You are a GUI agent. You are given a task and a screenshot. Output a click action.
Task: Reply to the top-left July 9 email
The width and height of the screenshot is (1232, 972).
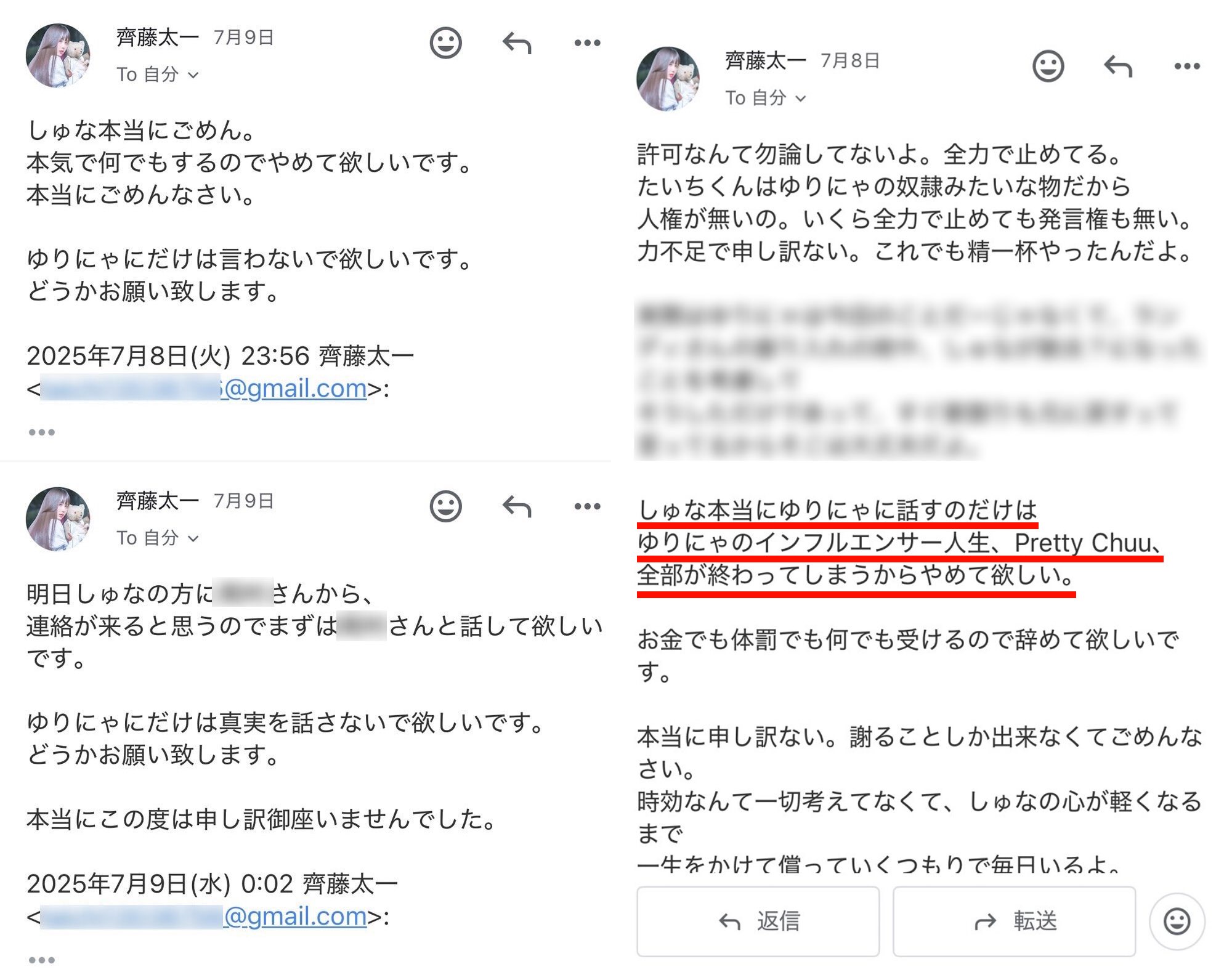(x=517, y=43)
